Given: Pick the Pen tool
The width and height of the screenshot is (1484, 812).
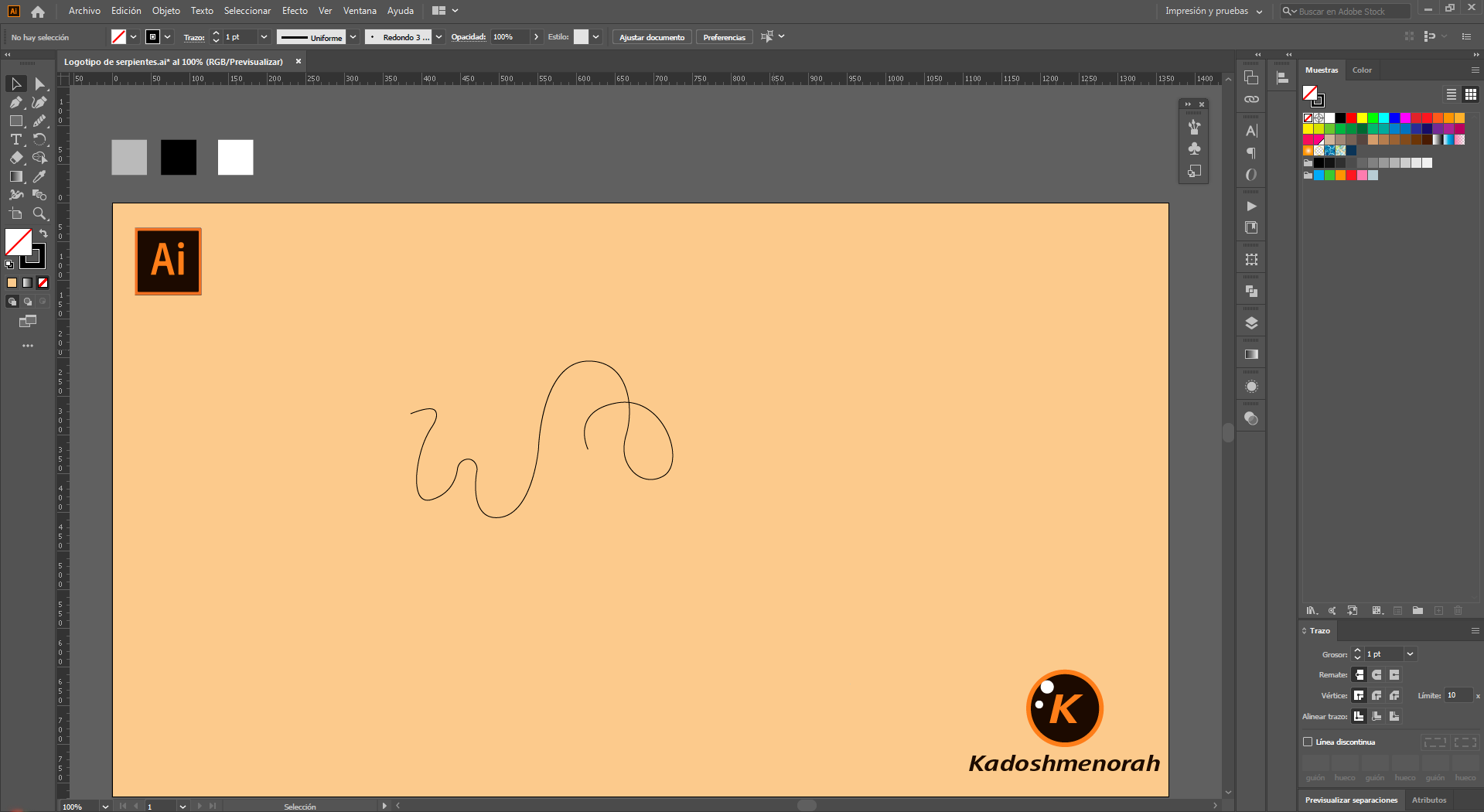Looking at the screenshot, I should pos(16,102).
